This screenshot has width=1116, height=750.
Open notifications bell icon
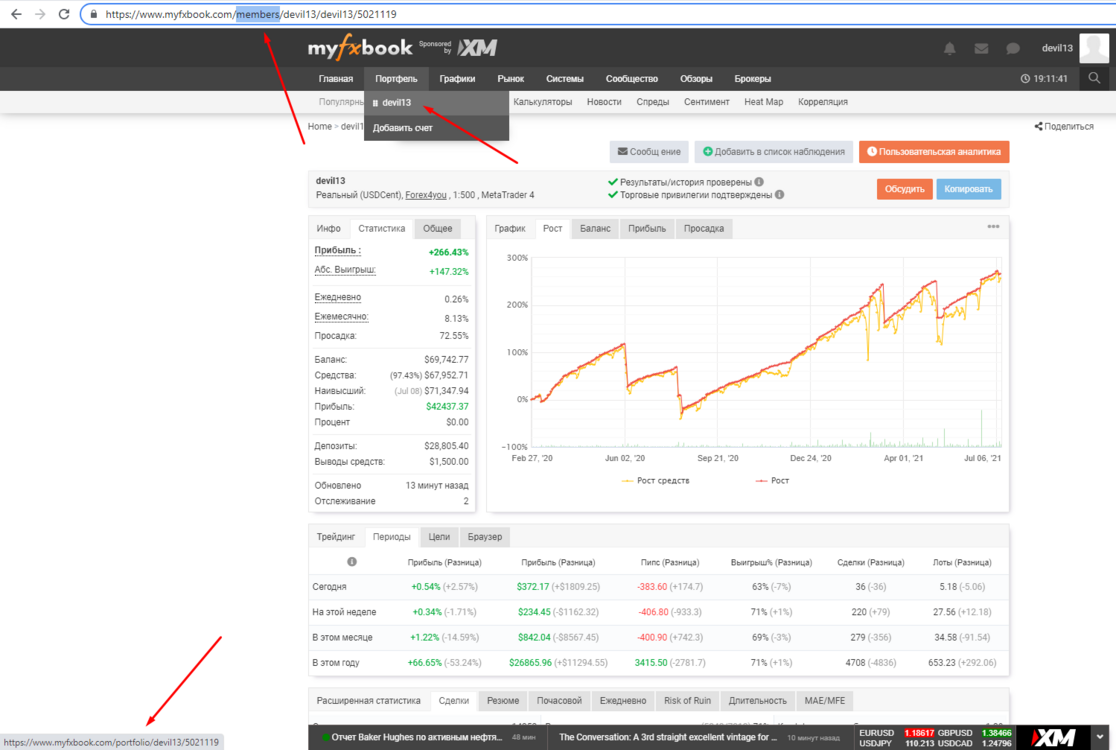[949, 48]
